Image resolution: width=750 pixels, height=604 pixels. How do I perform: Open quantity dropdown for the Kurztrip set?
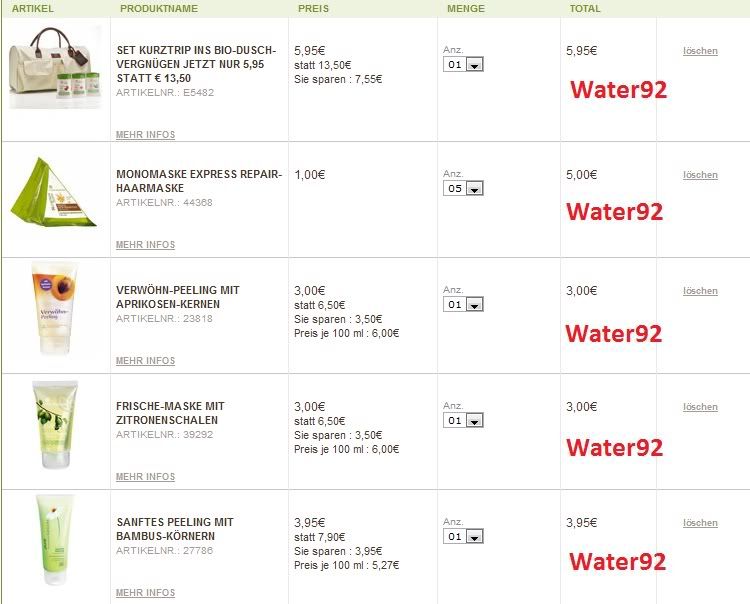click(x=464, y=64)
